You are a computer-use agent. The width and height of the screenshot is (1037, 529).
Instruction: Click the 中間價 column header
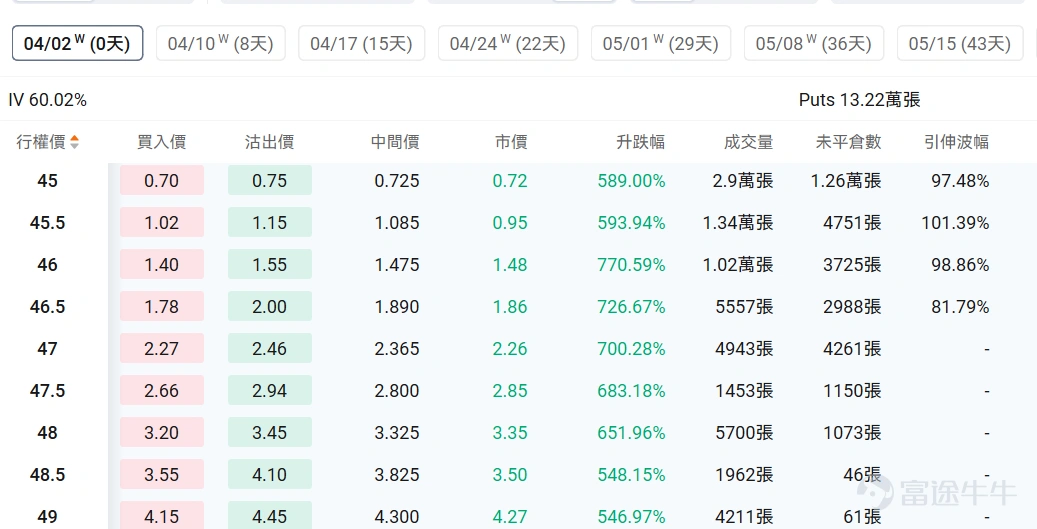pos(395,142)
